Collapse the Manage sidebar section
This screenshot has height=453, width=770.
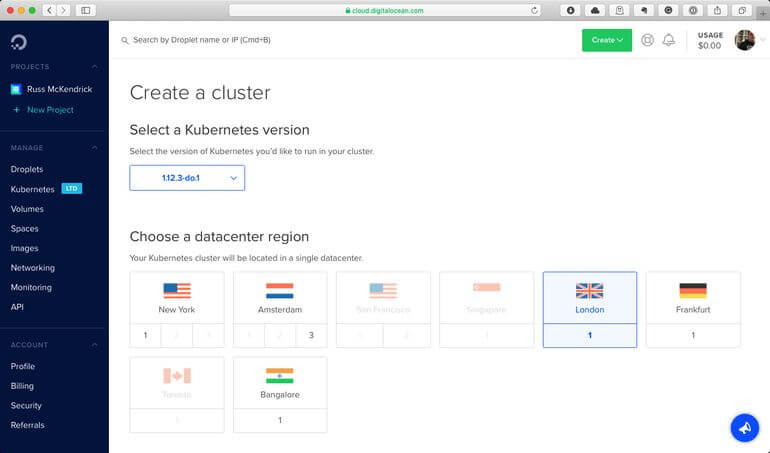click(x=95, y=148)
